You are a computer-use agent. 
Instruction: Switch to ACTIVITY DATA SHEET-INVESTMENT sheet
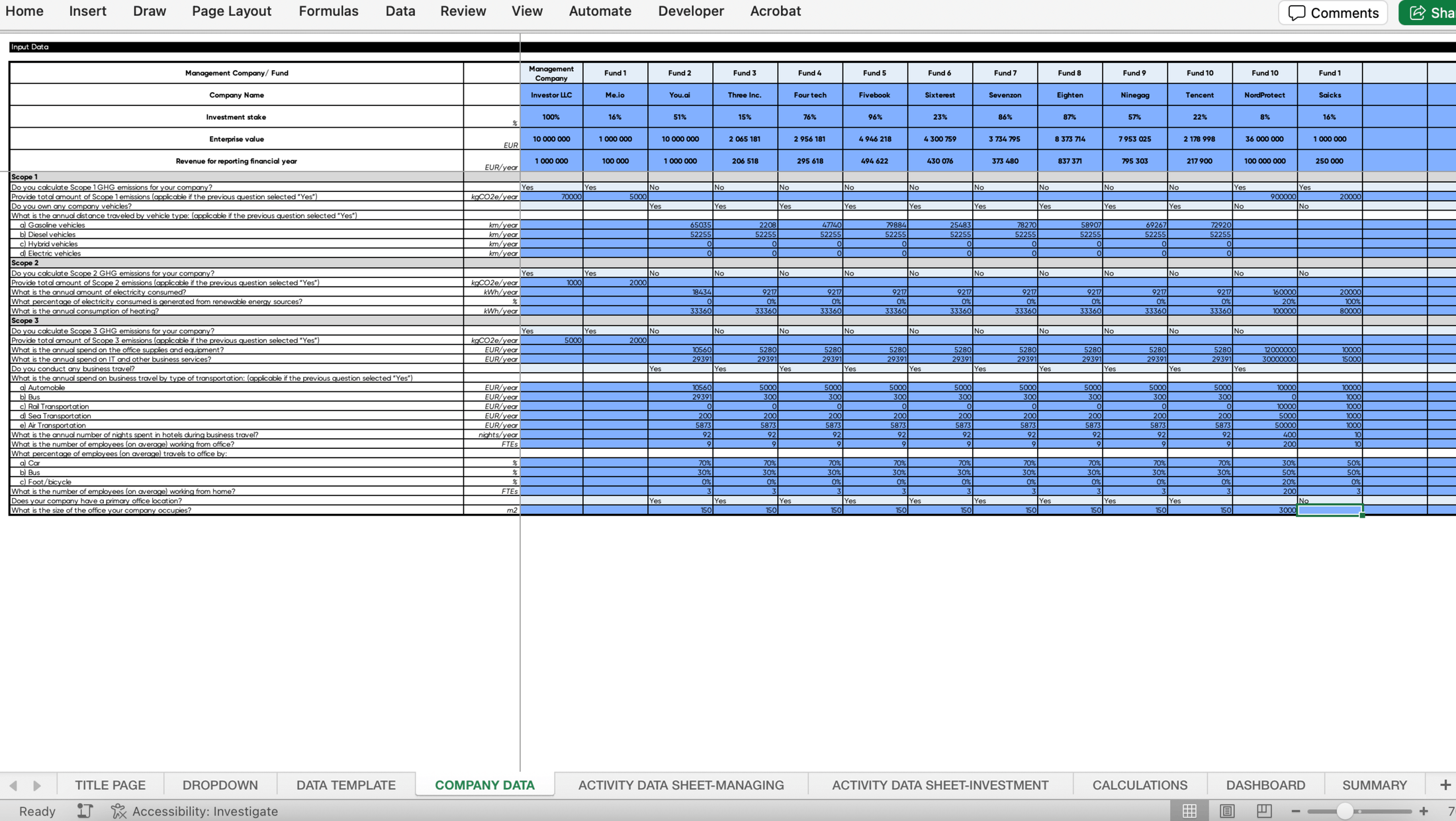tap(940, 785)
